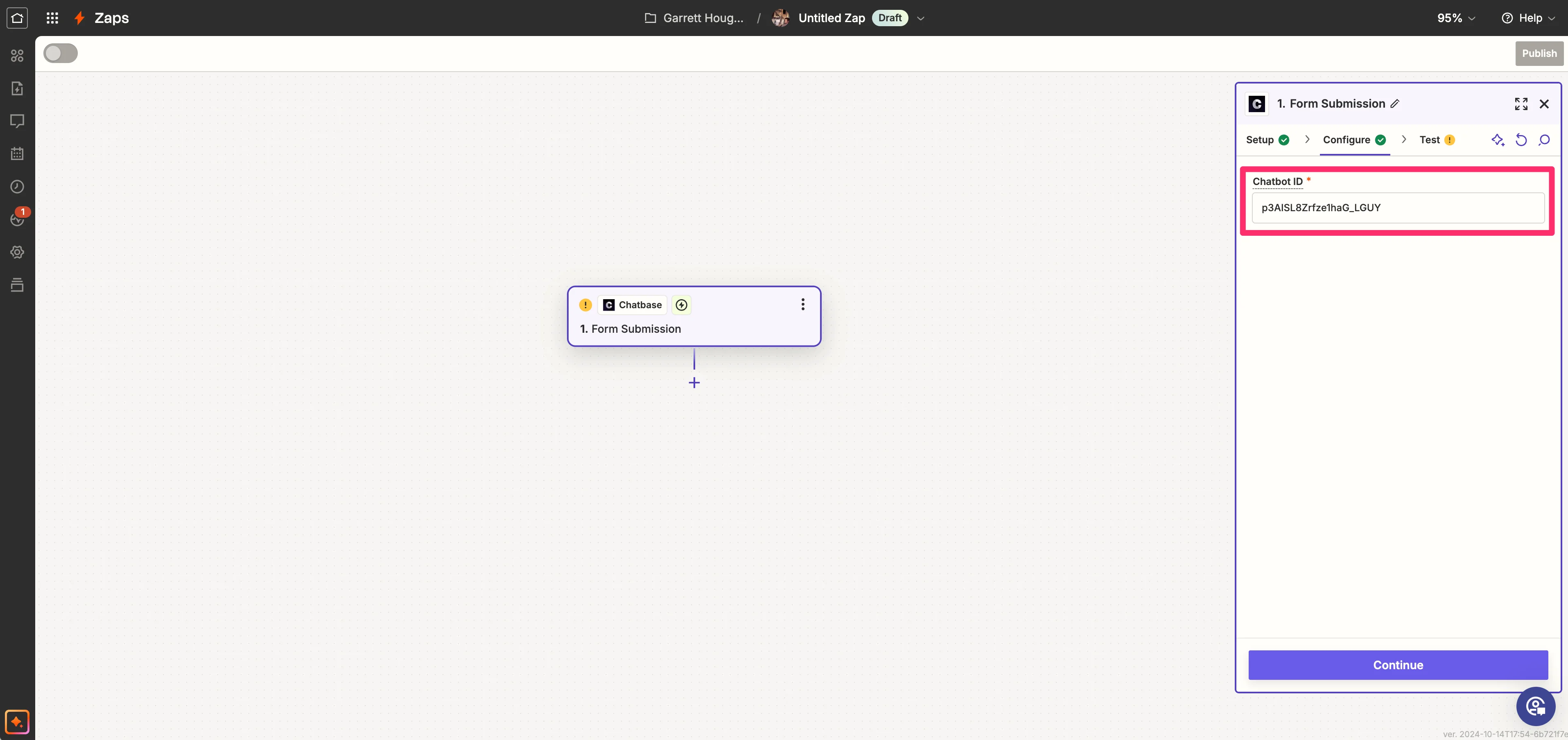The image size is (1568, 740).
Task: Click into the Chatbot ID input field
Action: tap(1398, 208)
